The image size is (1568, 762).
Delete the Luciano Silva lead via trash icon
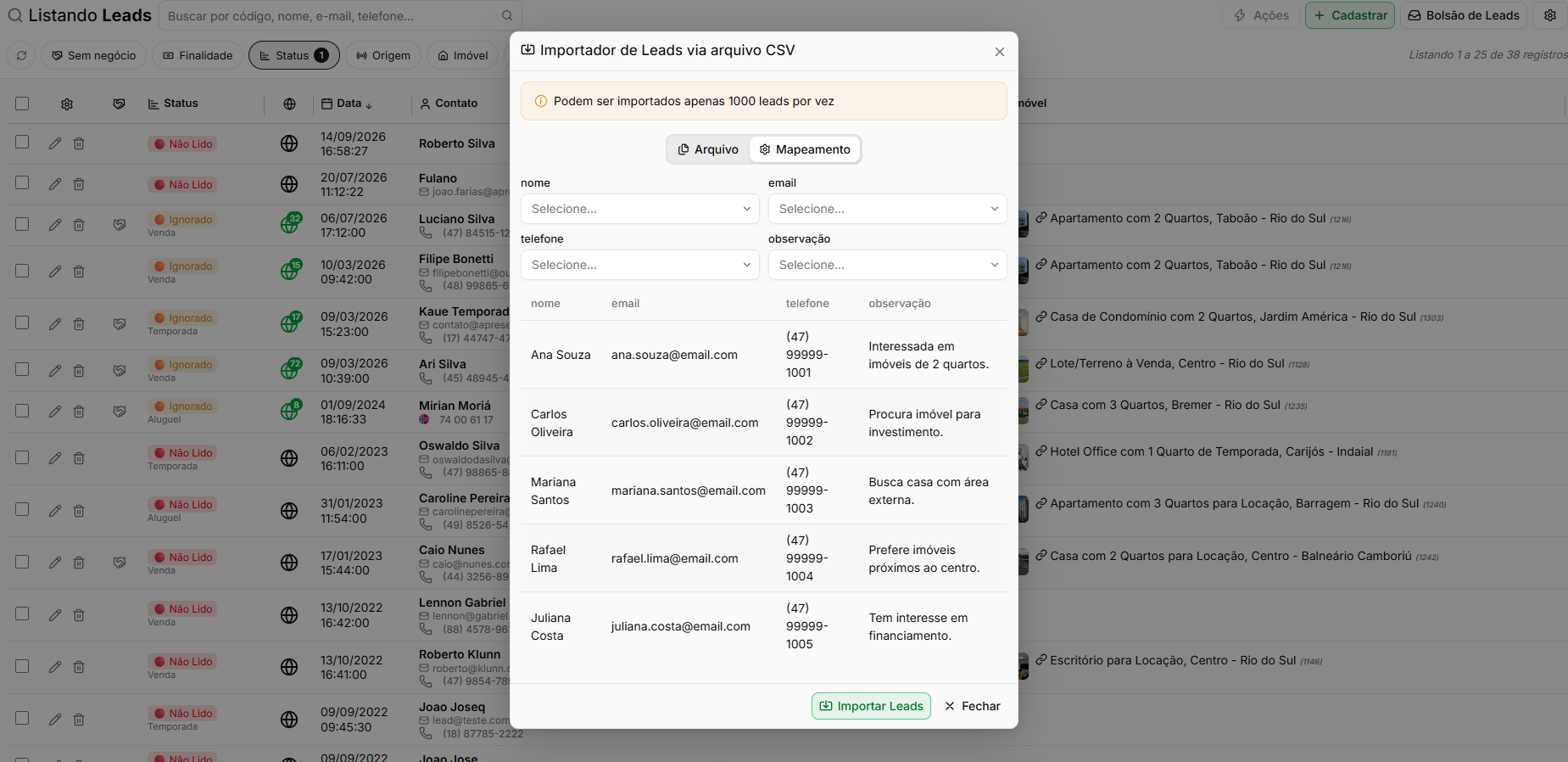79,225
